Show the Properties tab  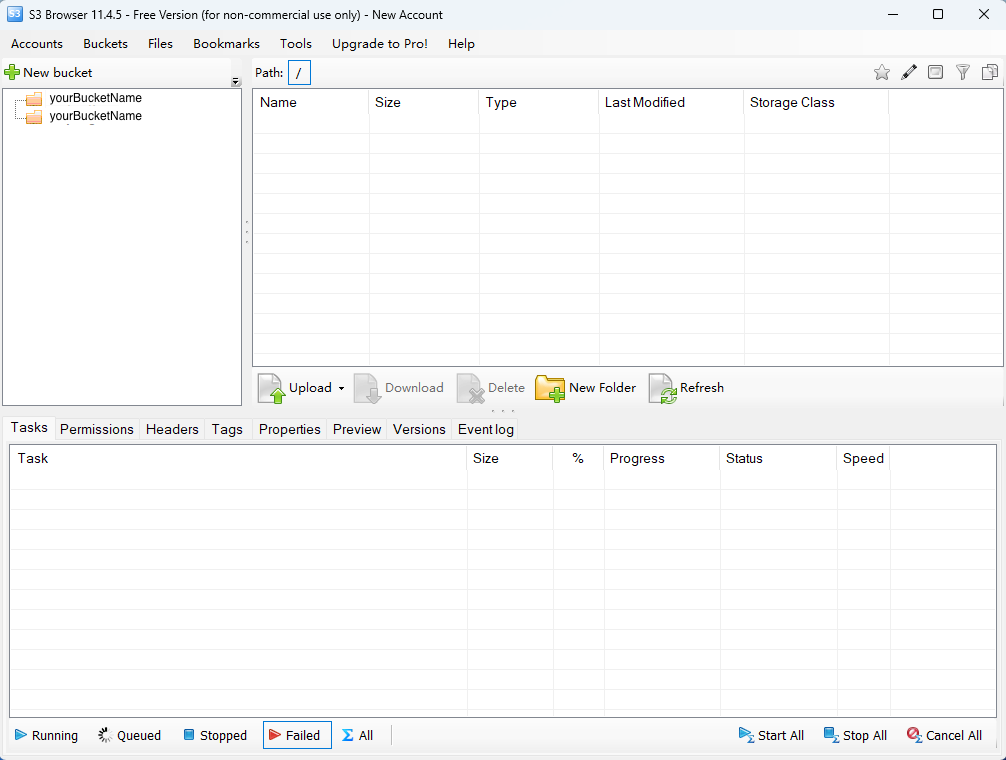click(289, 429)
